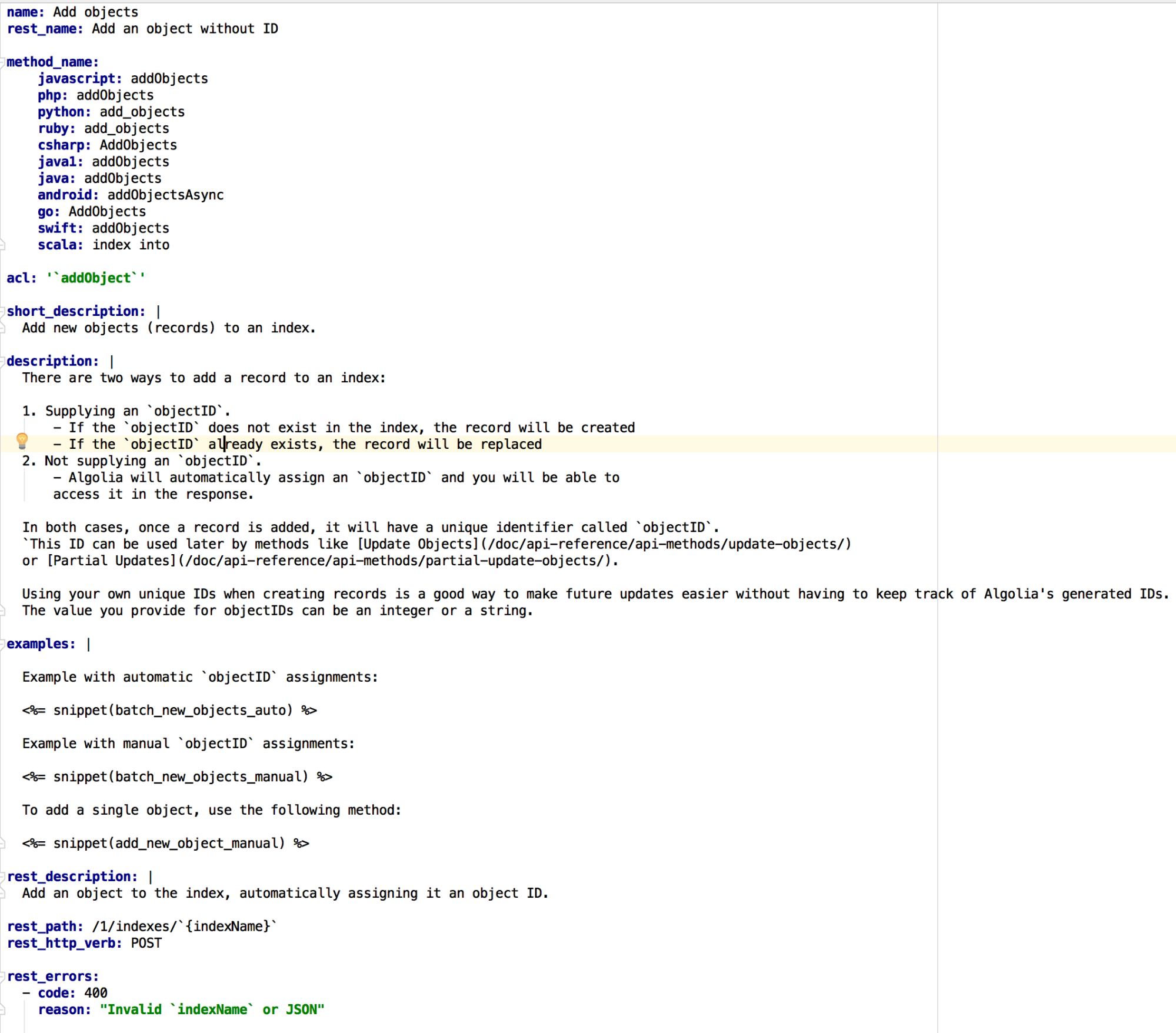1176x1033 pixels.
Task: Click the 'acl:' key
Action: (22, 278)
